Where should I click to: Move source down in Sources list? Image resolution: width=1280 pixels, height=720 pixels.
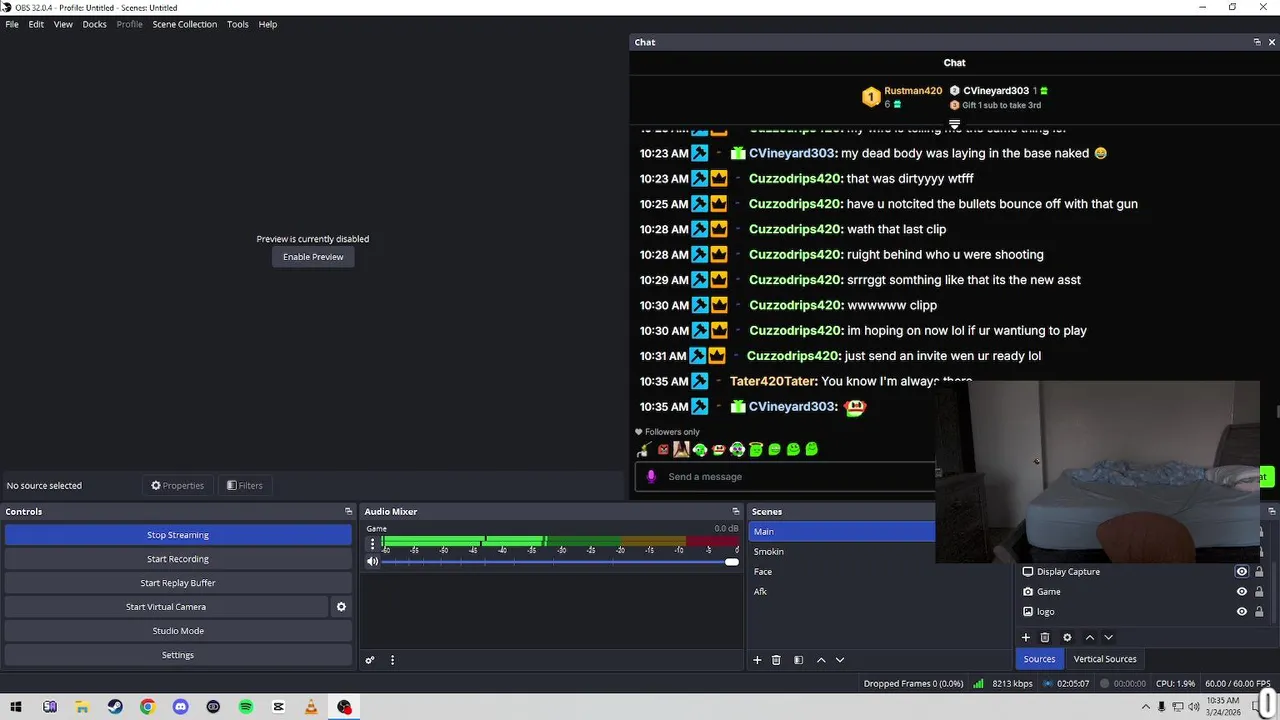point(1108,637)
